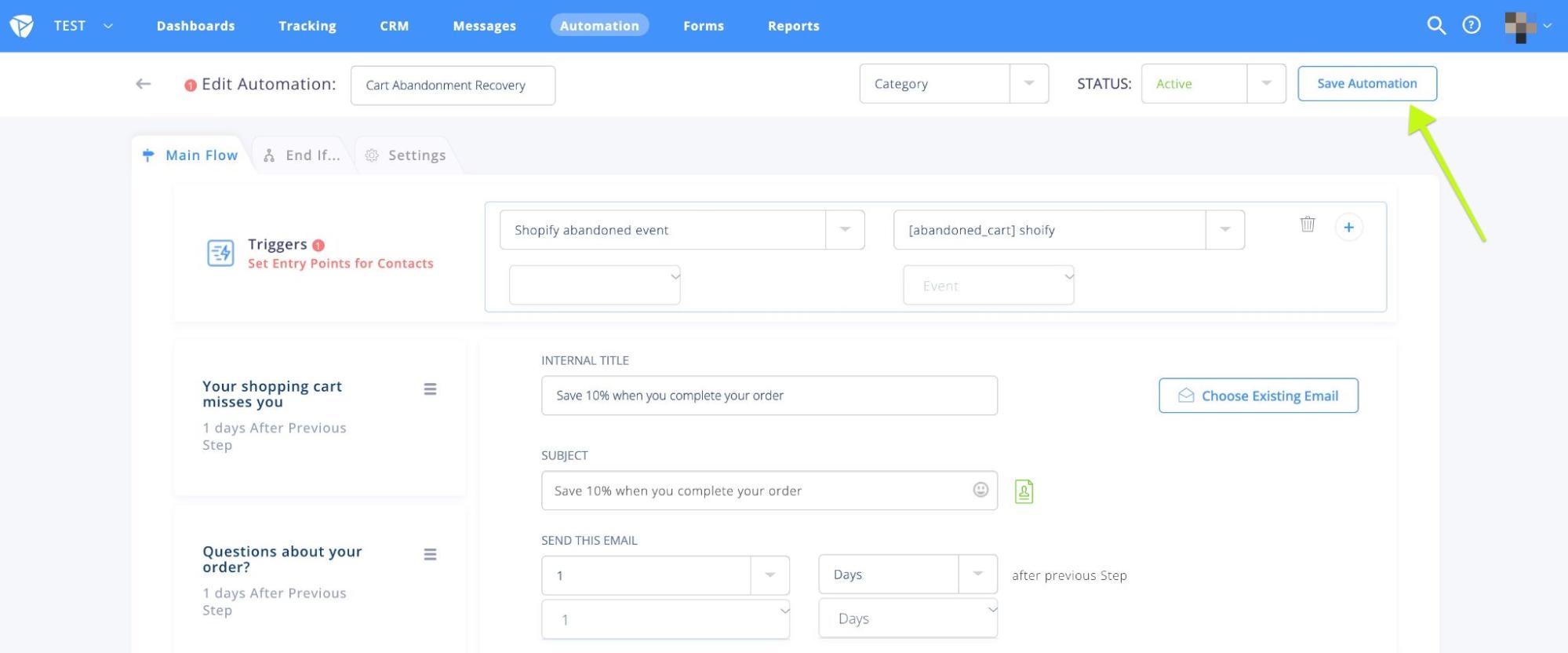Delete the trigger with the trash icon
The width and height of the screenshot is (1568, 653).
click(x=1308, y=224)
